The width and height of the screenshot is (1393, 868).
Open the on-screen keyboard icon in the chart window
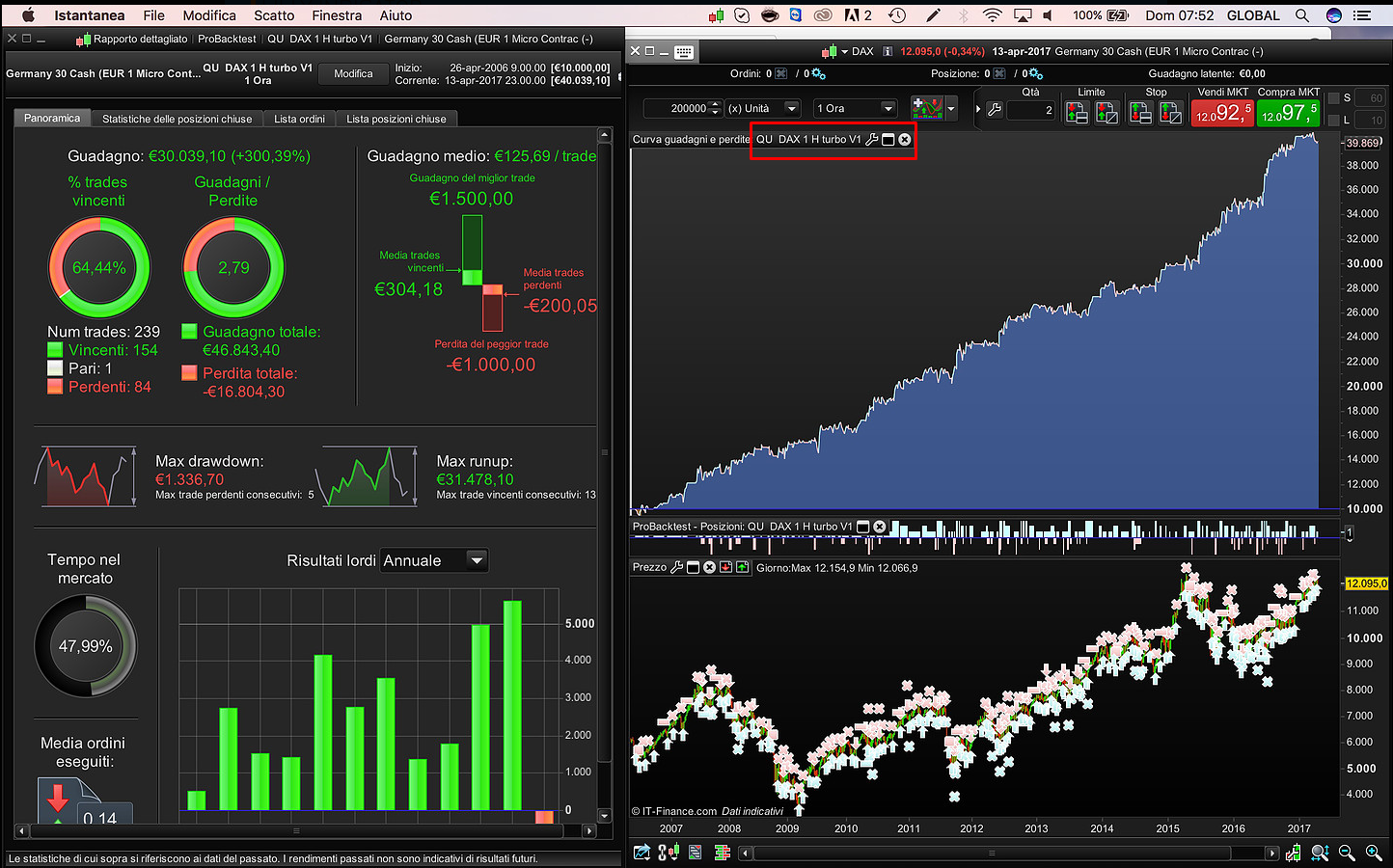point(684,52)
